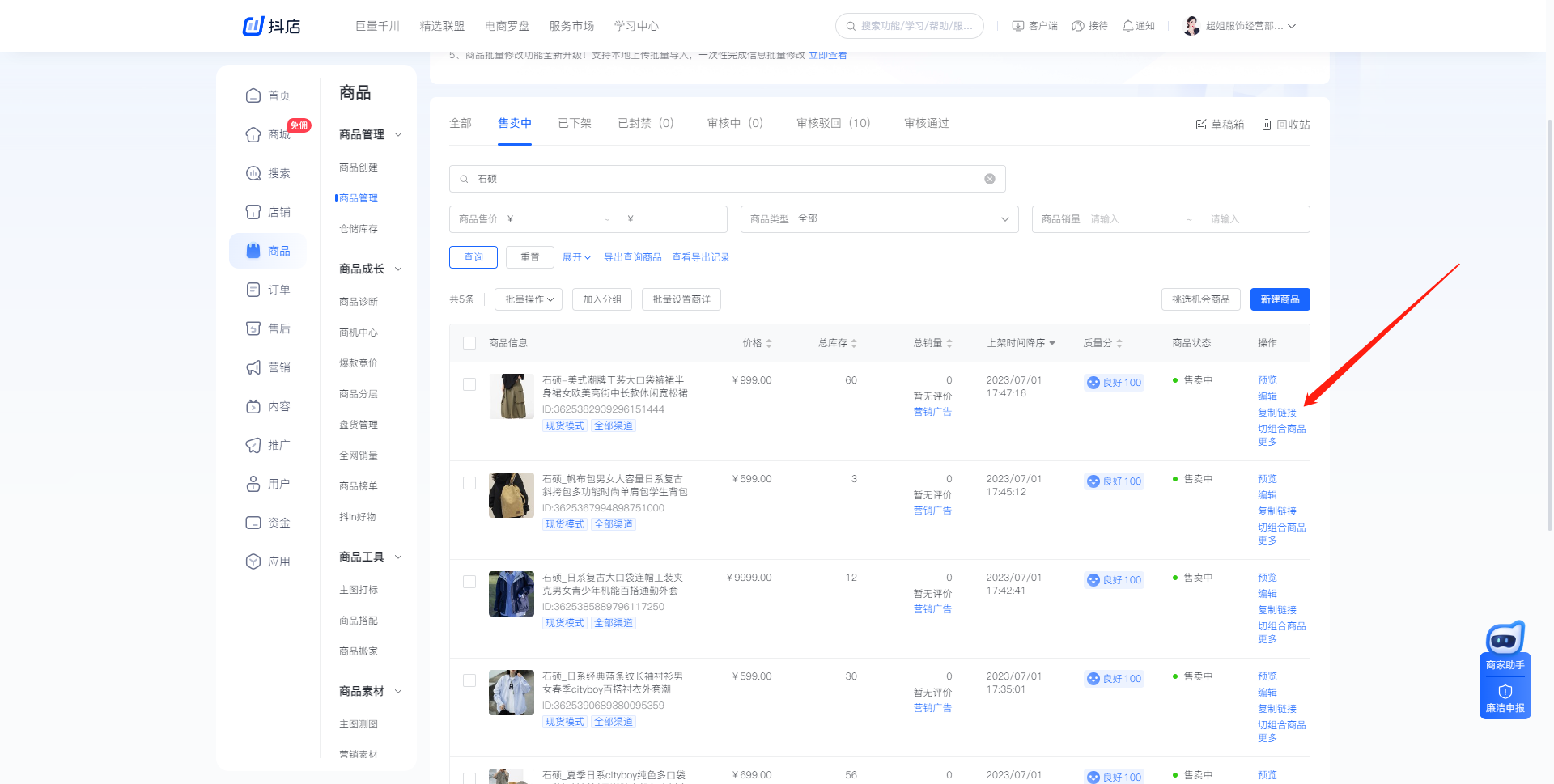Click the 抖店 logo icon
Viewport: 1554px width, 784px height.
point(253,26)
